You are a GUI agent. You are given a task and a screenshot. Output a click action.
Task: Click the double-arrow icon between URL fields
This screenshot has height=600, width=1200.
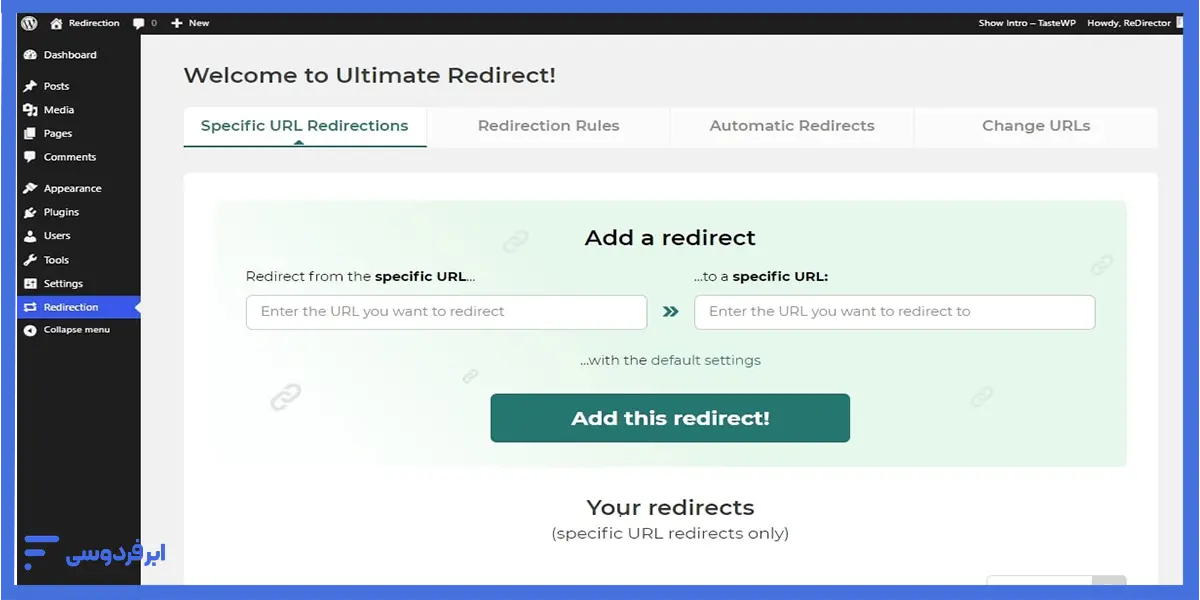(671, 312)
